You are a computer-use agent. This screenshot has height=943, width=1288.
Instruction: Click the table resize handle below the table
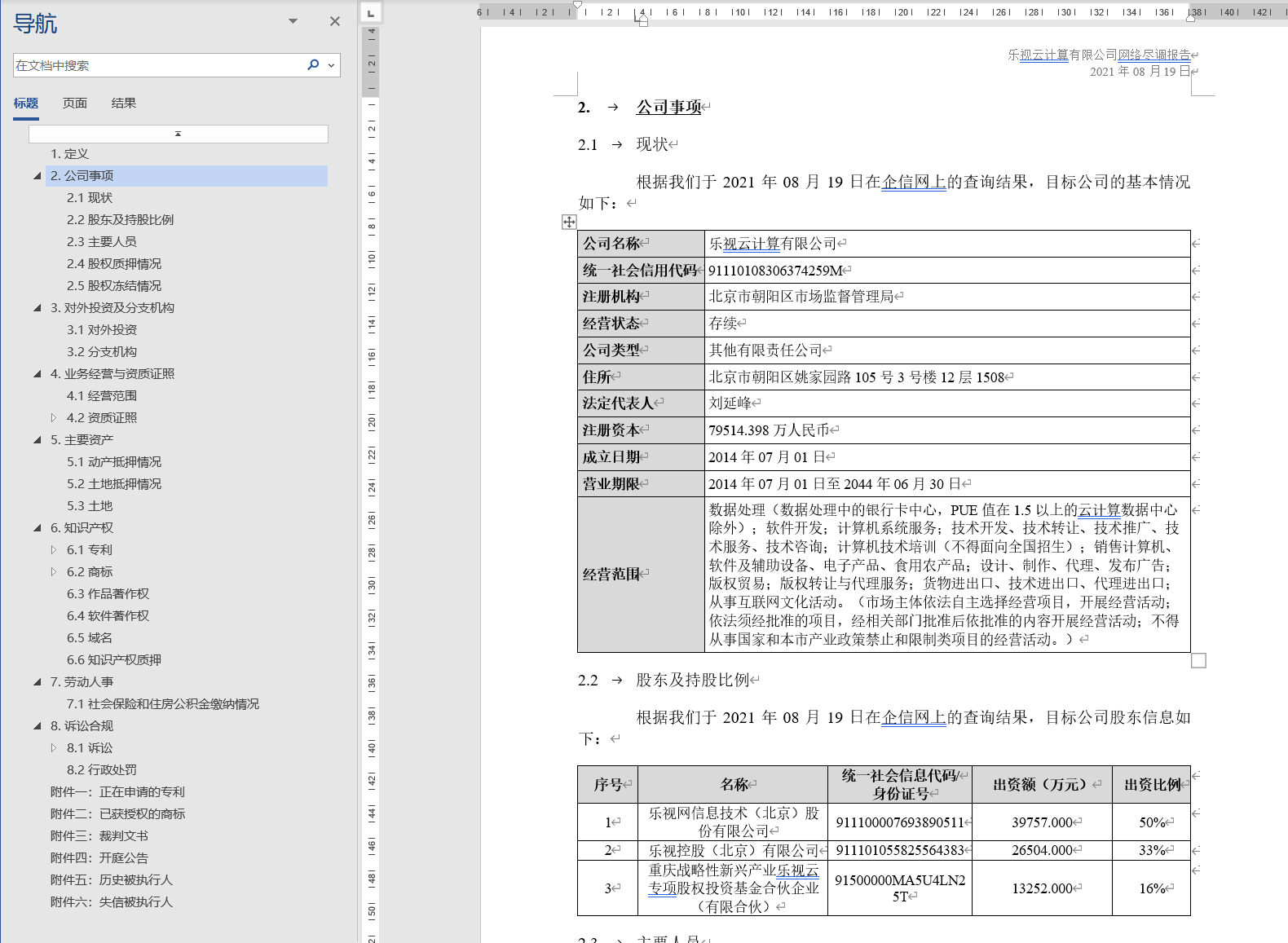coord(1198,660)
